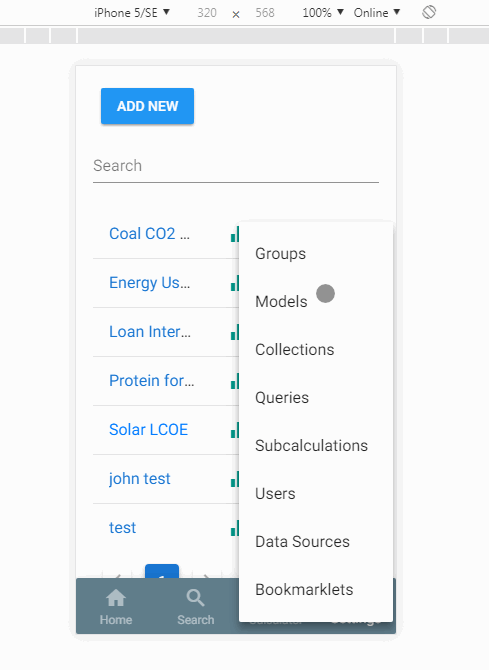
Task: Click bar chart icon beside john test
Action: point(235,479)
